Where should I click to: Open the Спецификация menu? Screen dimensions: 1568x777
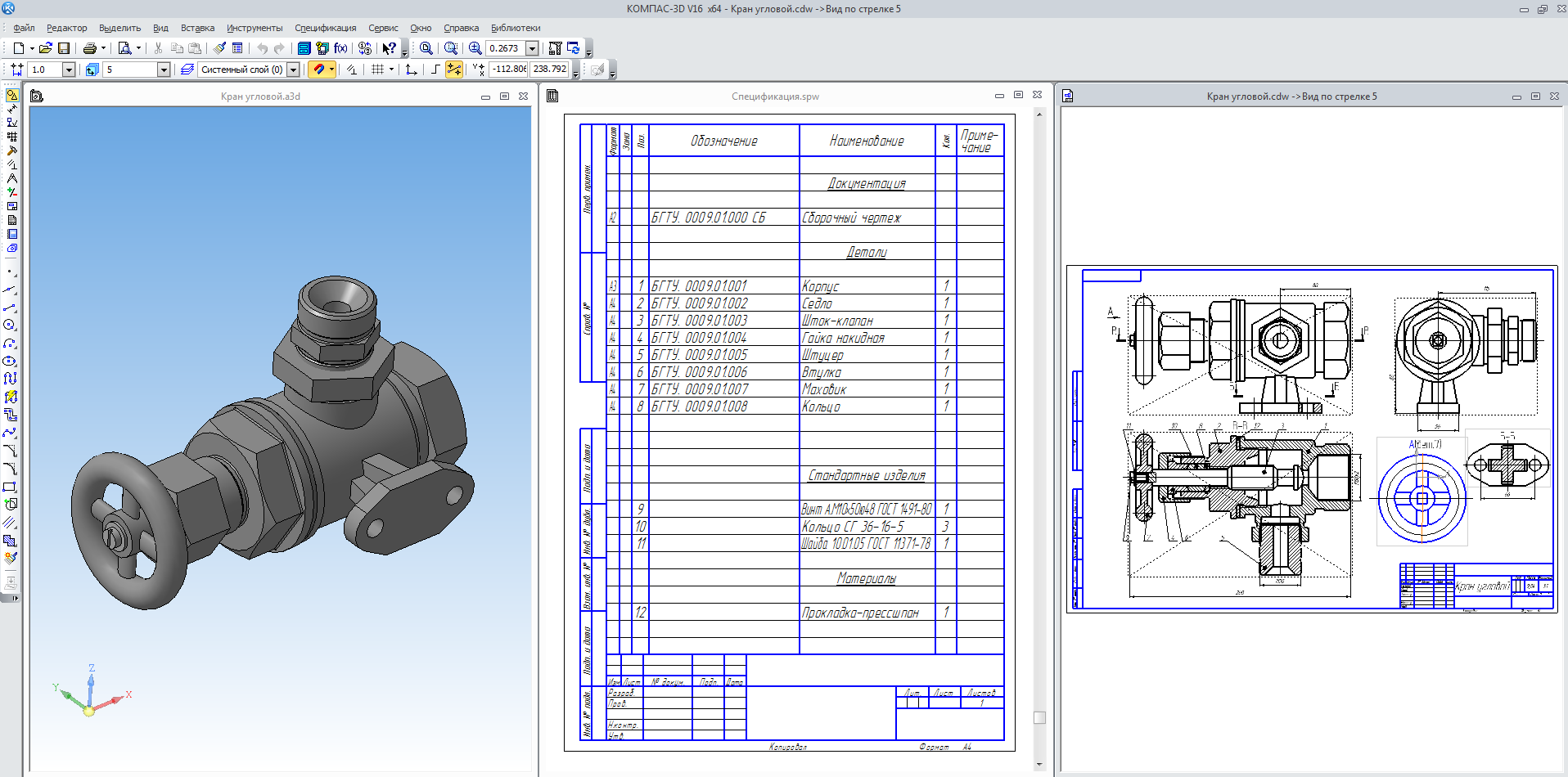coord(326,28)
